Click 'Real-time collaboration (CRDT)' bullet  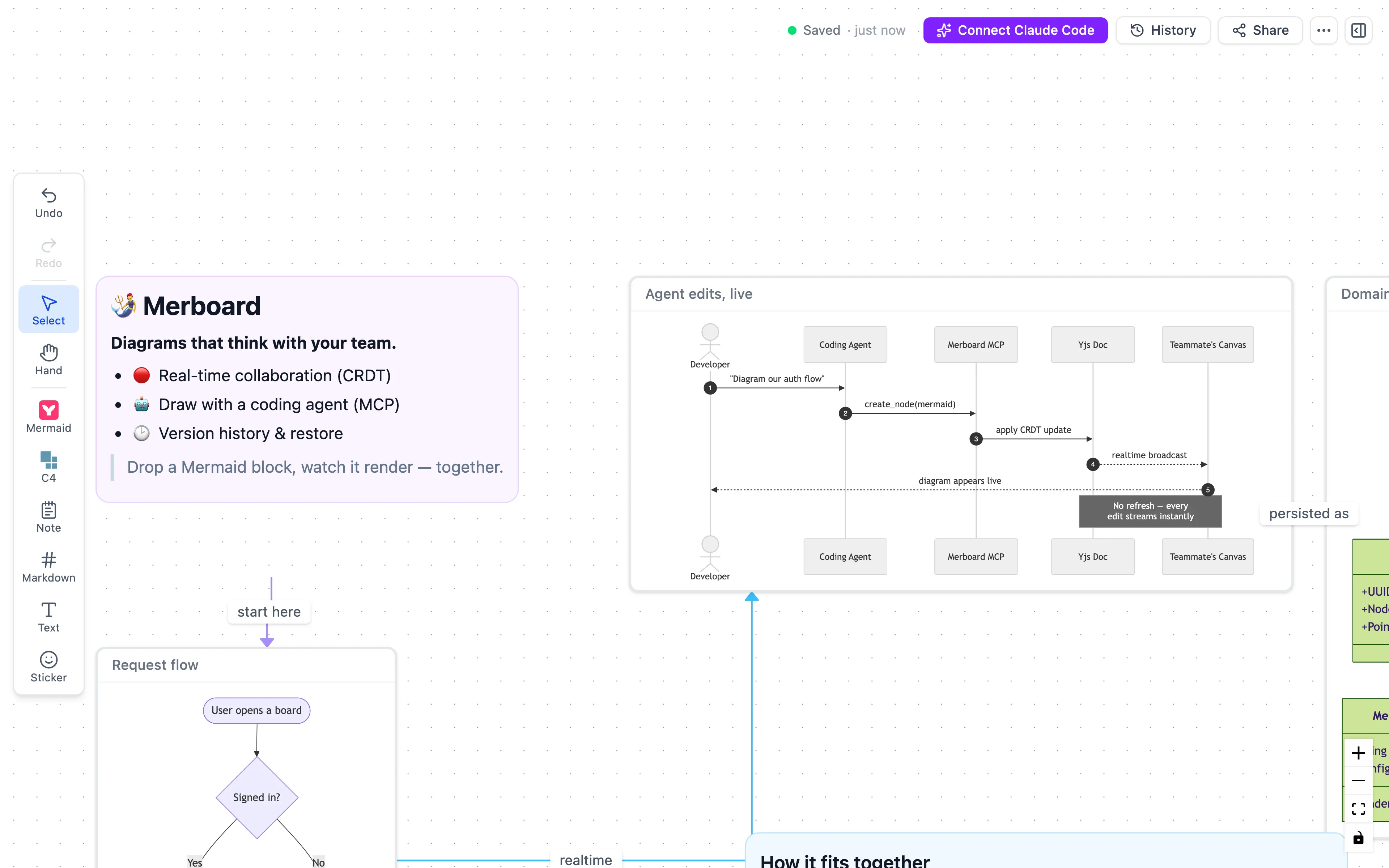274,375
